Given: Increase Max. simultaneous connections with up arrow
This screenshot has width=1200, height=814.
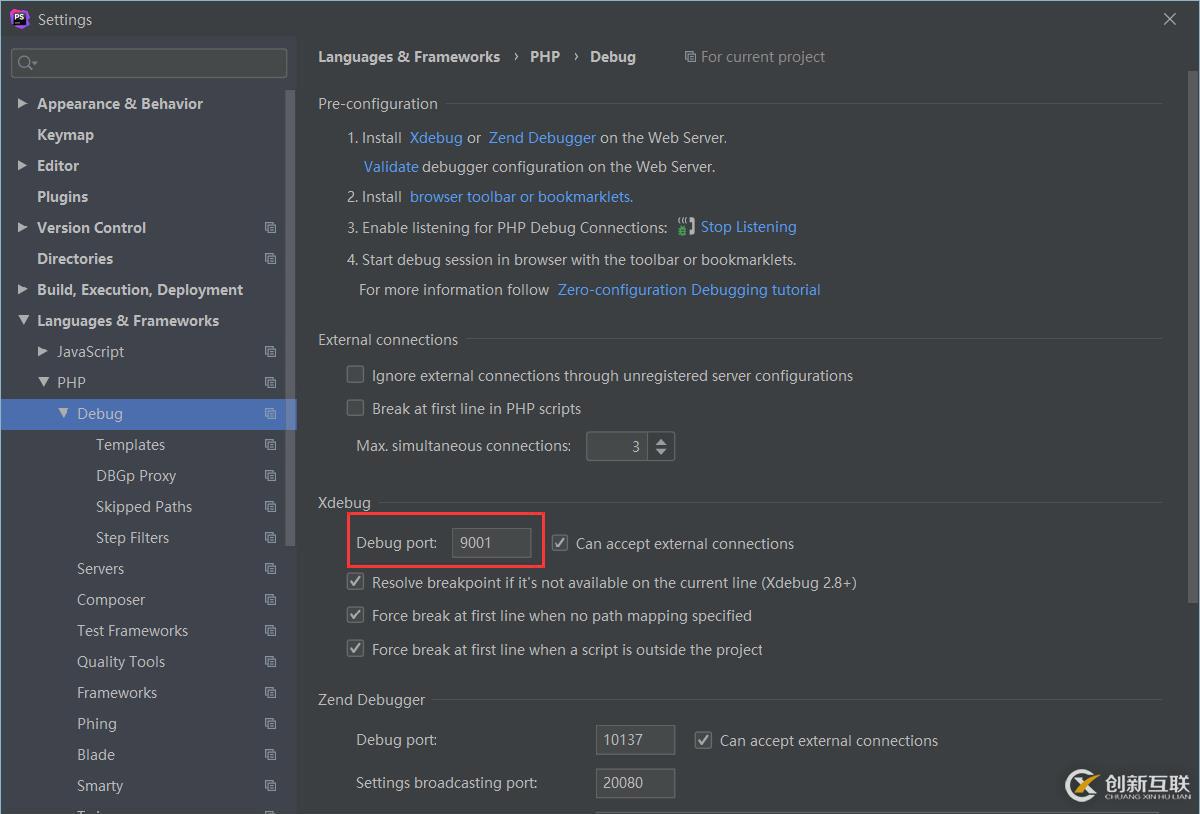Looking at the screenshot, I should (x=661, y=439).
